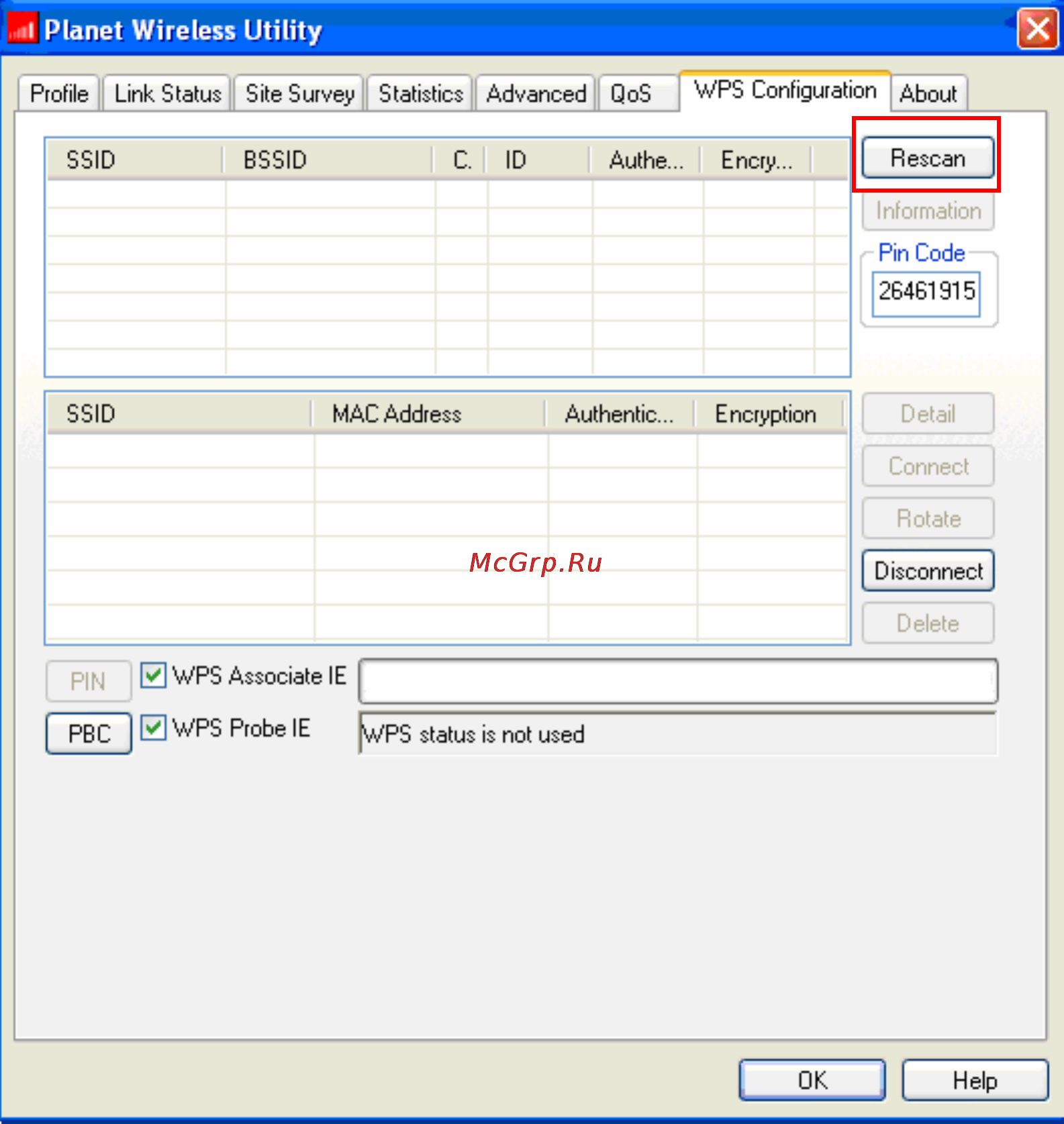Screen dimensions: 1064x1124
Task: Open the Advanced tab
Action: coord(536,93)
